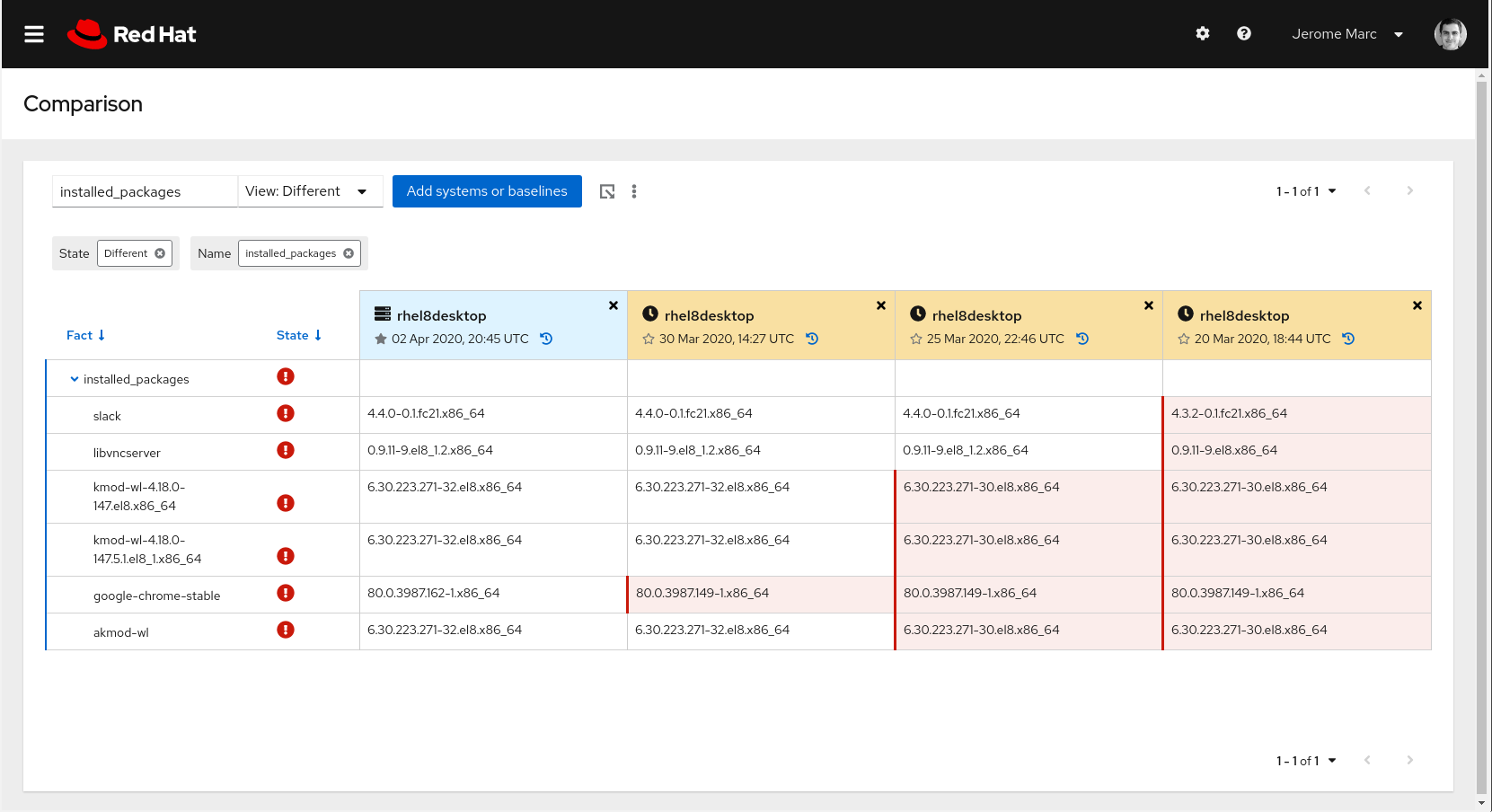Click Add systems or baselines button

(487, 191)
